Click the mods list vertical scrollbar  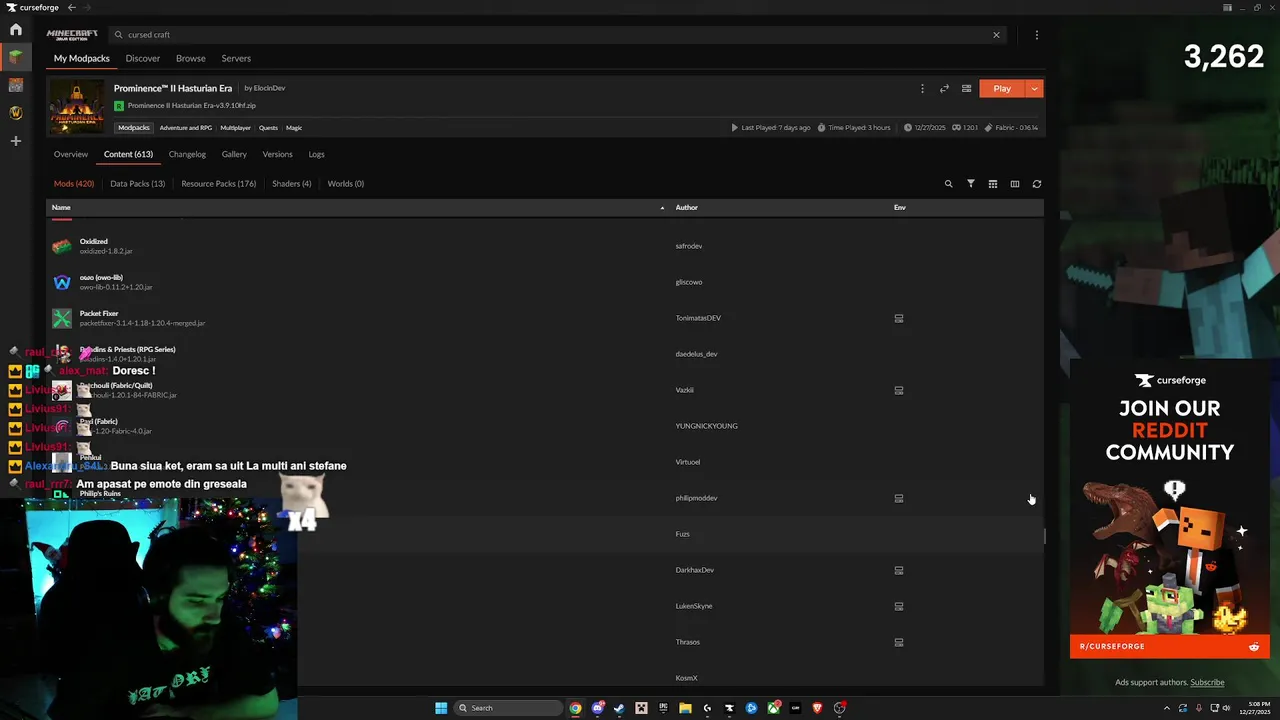click(x=1045, y=537)
